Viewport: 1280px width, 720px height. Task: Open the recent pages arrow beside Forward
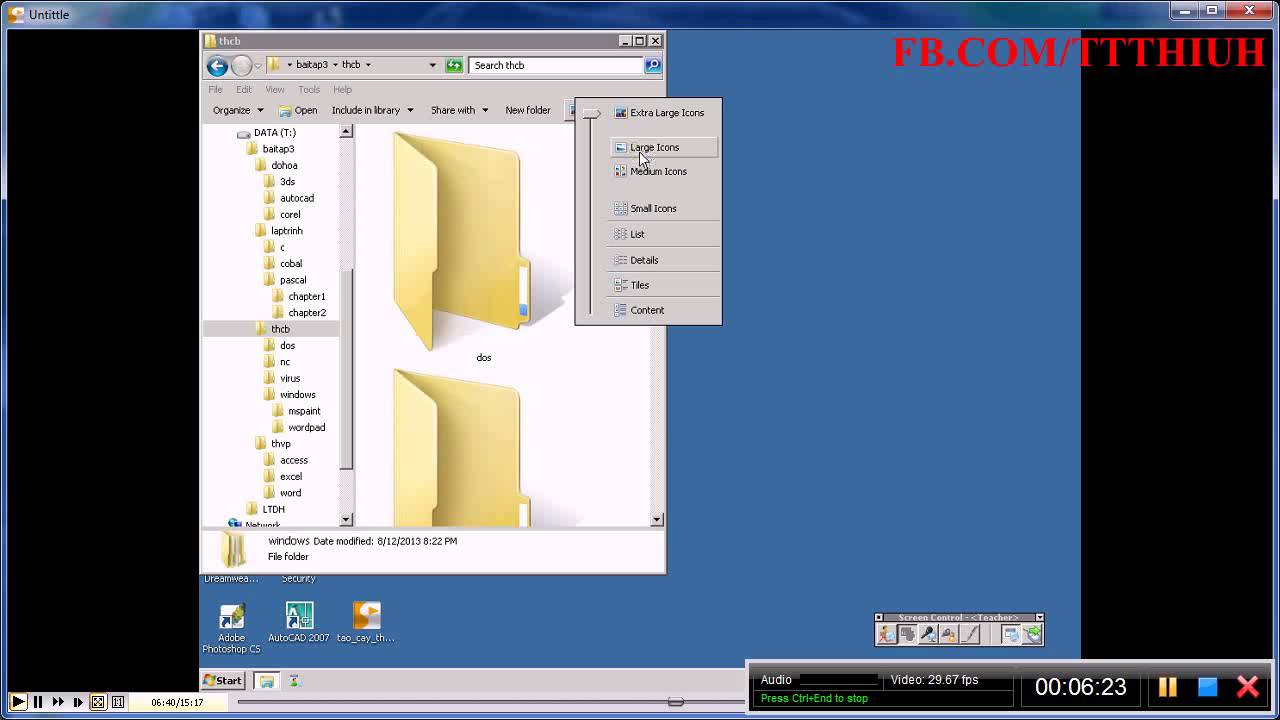[x=257, y=66]
